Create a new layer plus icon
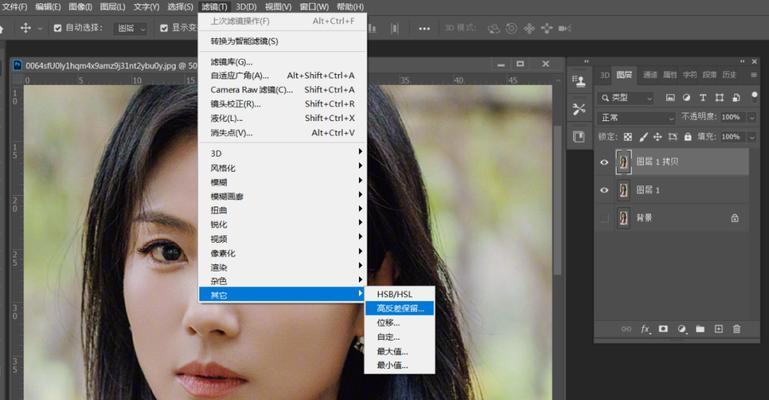Screen dimensions: 769x400 (718, 329)
